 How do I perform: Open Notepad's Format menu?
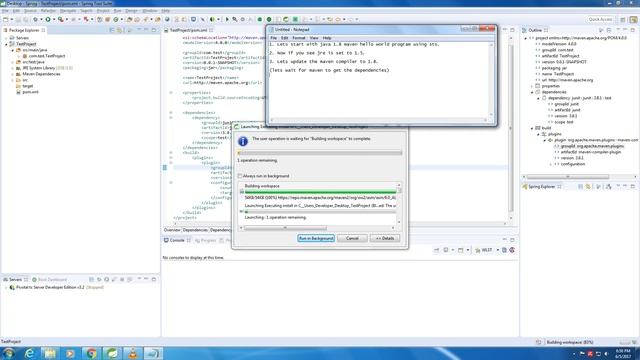tap(299, 38)
